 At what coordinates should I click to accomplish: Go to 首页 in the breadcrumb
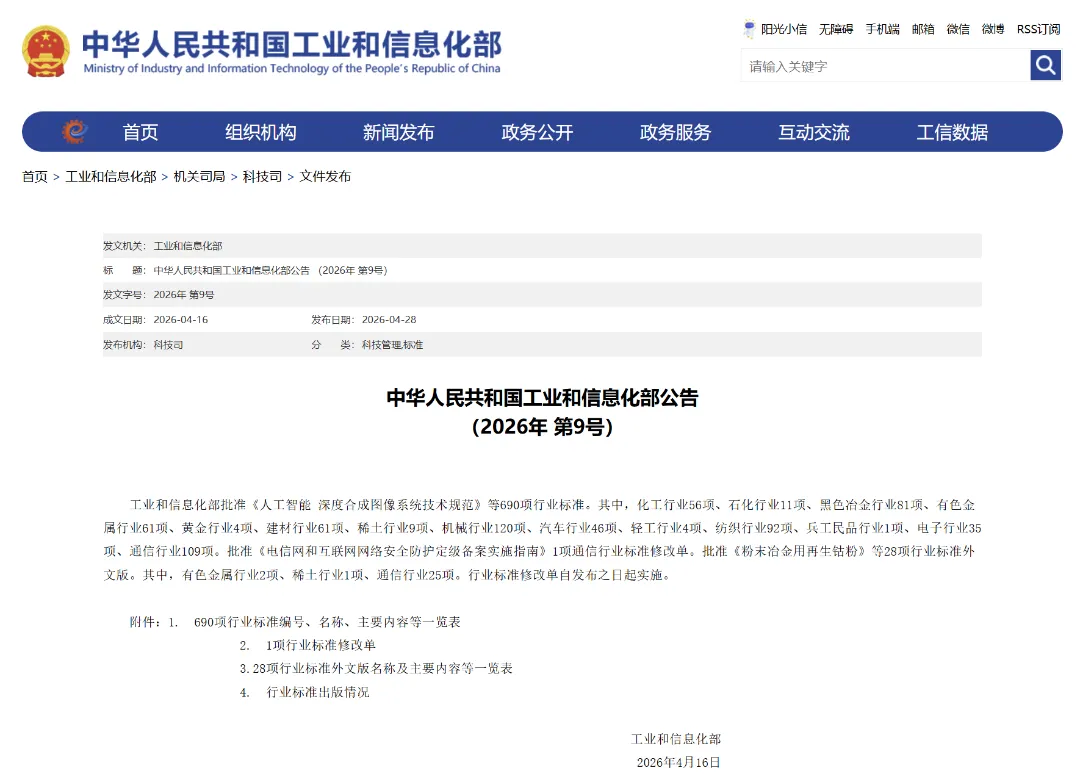point(34,177)
